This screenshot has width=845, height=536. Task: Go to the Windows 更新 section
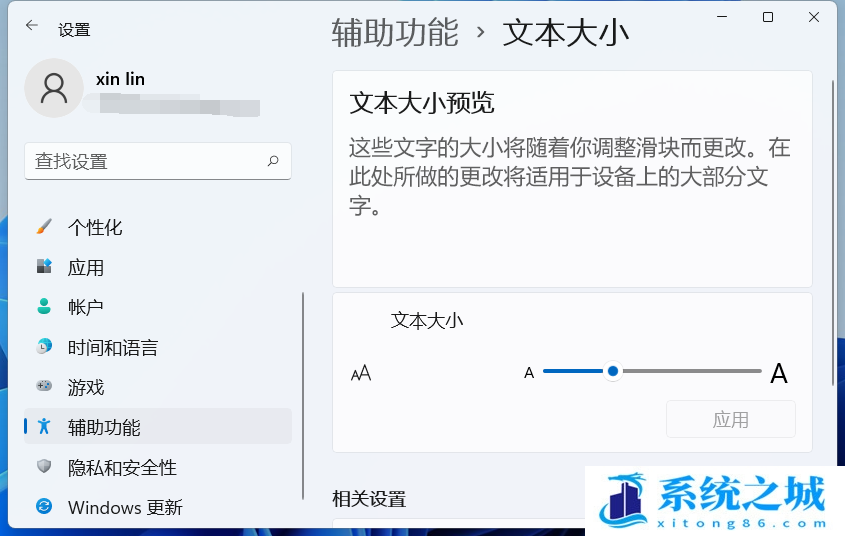125,507
